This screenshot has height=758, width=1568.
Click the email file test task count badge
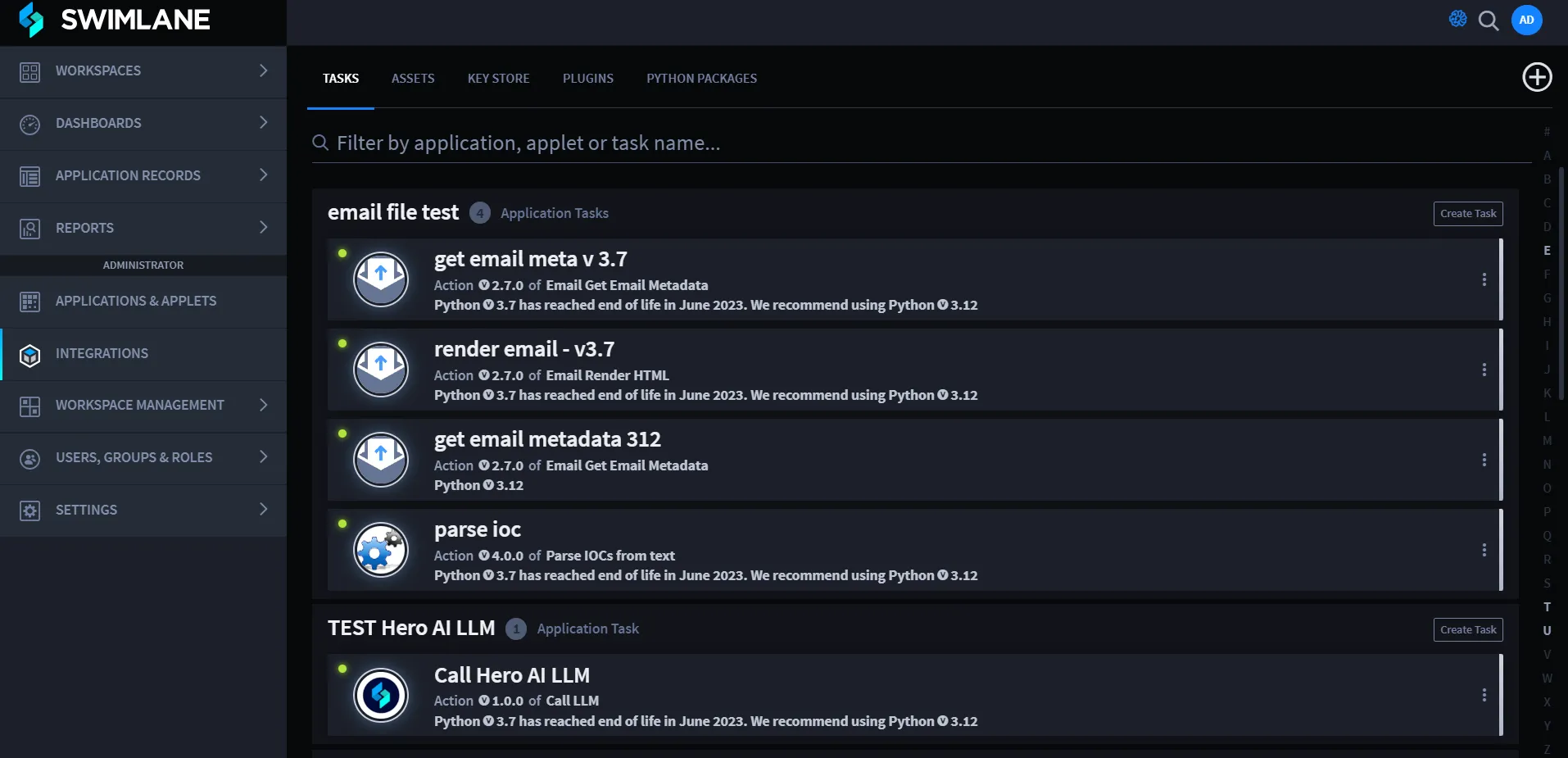click(480, 213)
